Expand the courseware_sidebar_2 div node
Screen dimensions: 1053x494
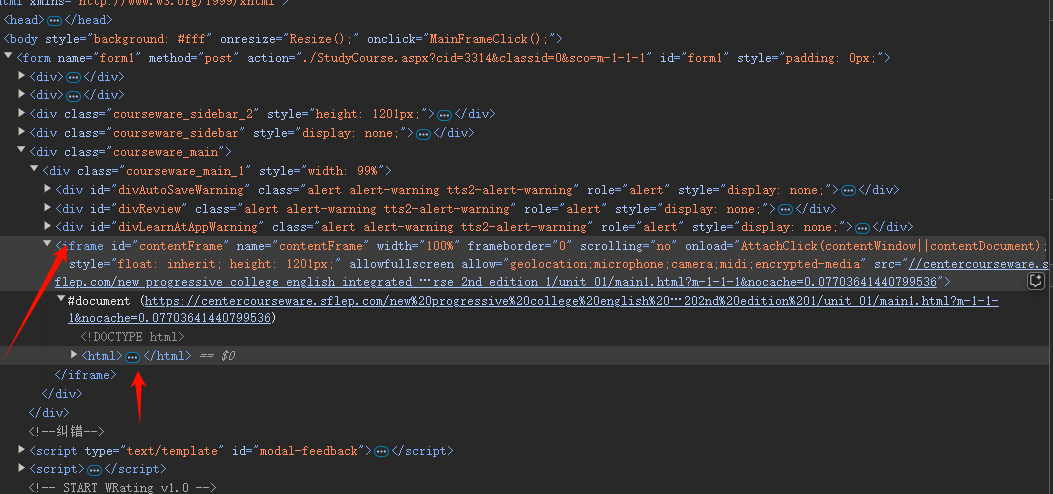click(x=21, y=113)
